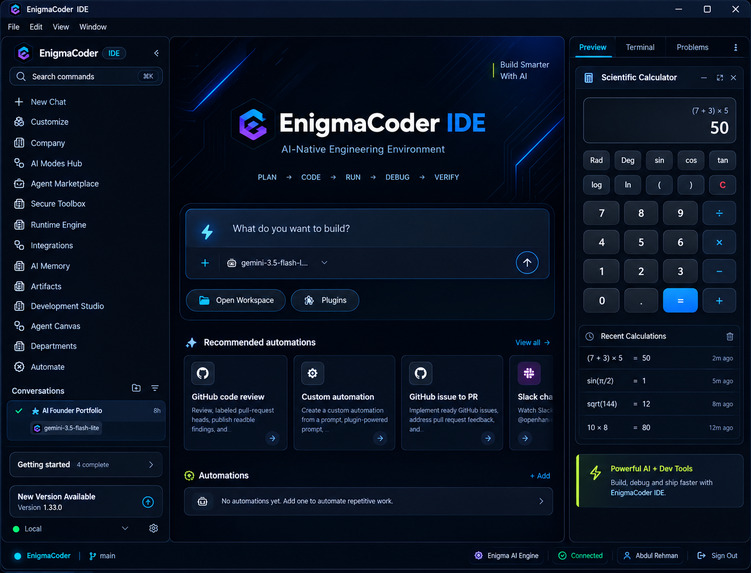Expand the Getting started panel
Viewport: 751px width, 573px height.
pyautogui.click(x=86, y=465)
